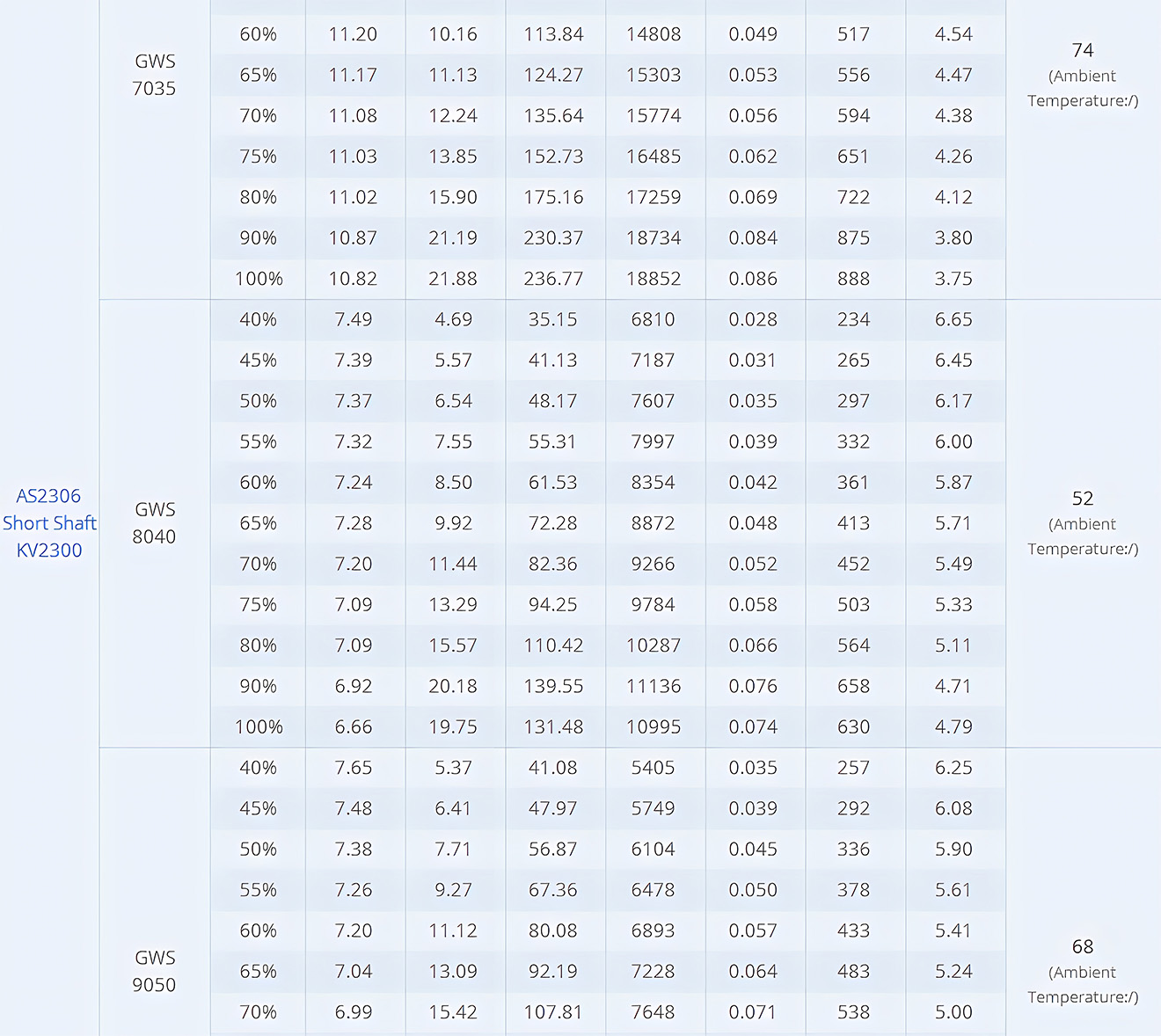Select the 68 ambient temperature cell
Viewport: 1161px width, 1036px height.
click(1083, 970)
